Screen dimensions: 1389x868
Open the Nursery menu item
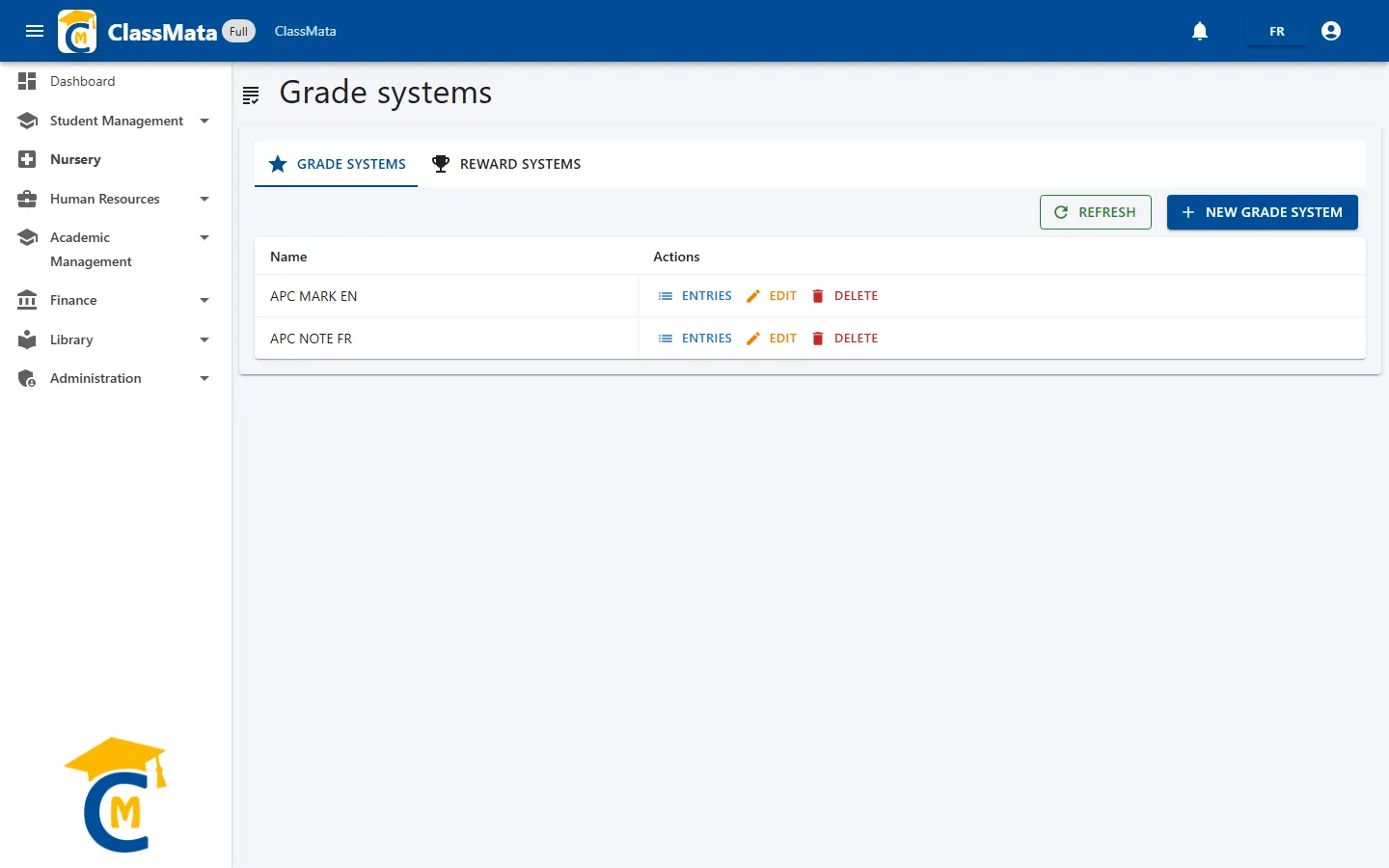point(116,159)
